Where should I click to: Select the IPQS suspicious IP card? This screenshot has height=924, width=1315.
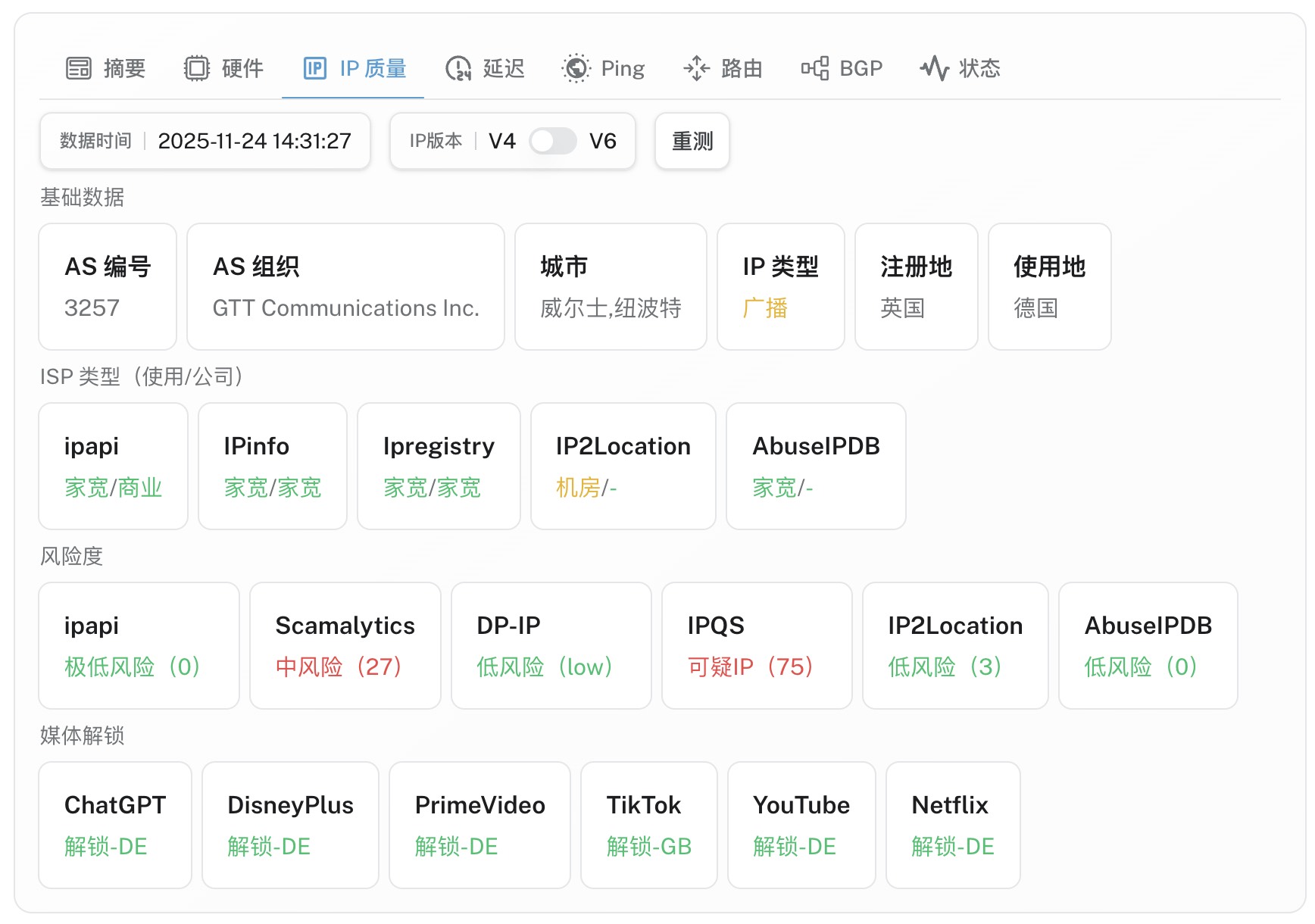(756, 645)
